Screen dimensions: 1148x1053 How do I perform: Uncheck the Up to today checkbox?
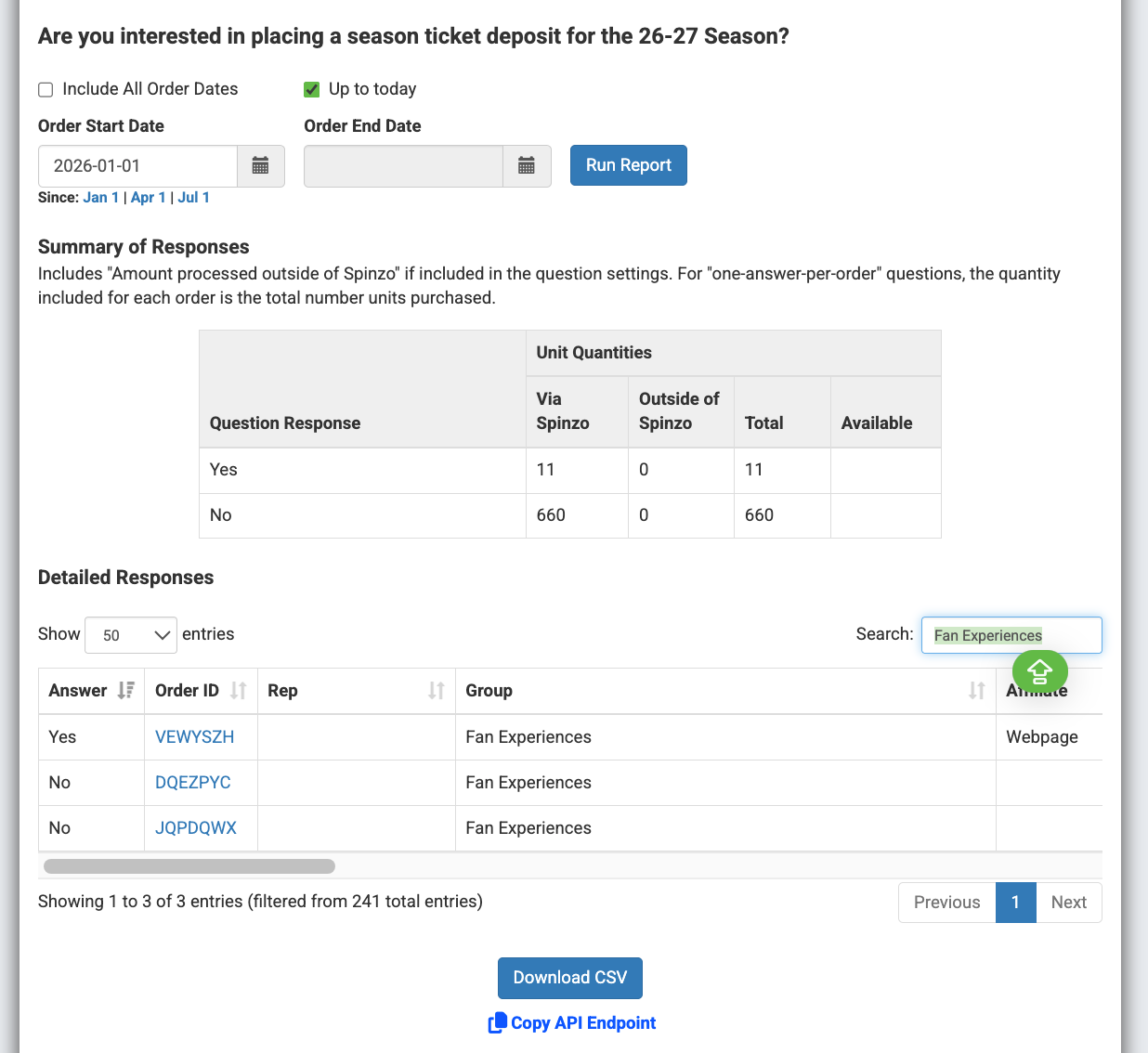[312, 90]
